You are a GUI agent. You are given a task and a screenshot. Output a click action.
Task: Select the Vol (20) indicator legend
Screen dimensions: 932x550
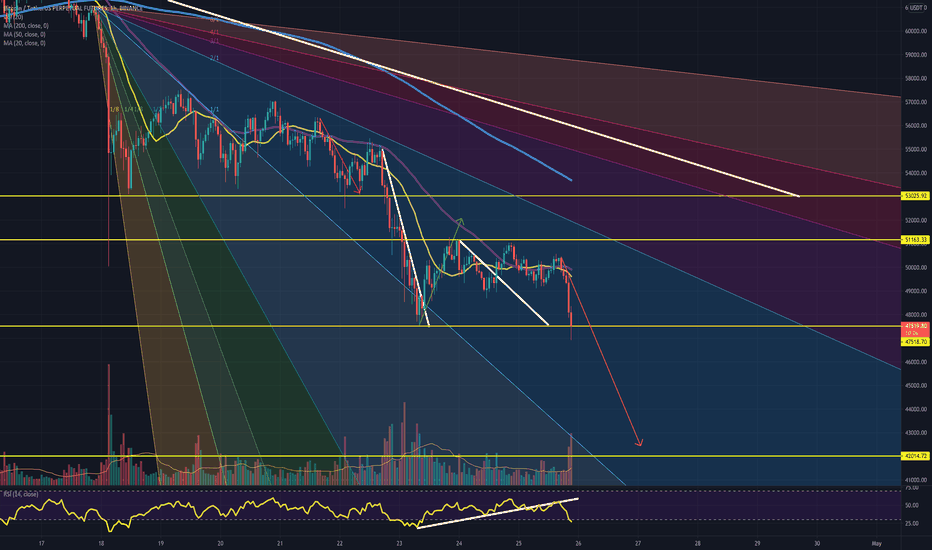[13, 17]
